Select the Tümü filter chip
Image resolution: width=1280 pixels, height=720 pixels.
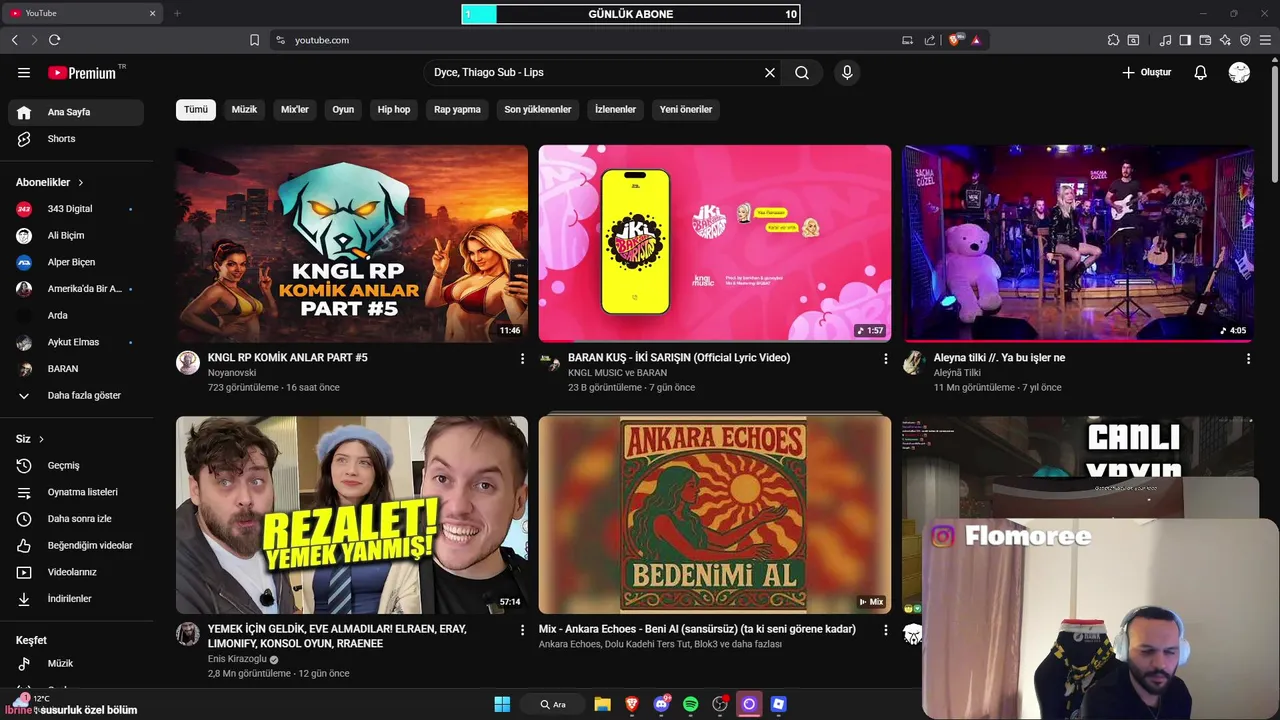tap(196, 109)
